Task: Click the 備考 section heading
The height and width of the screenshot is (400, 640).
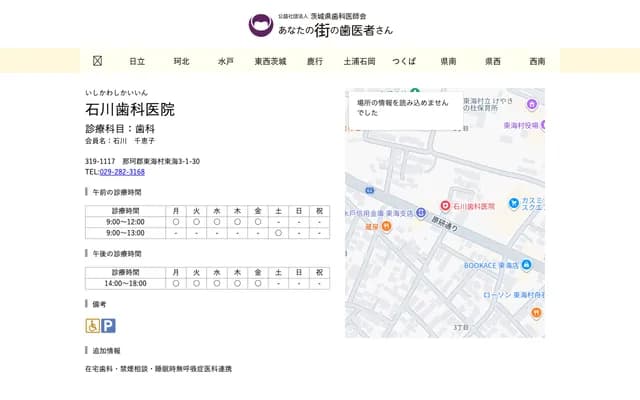Action: tap(99, 304)
